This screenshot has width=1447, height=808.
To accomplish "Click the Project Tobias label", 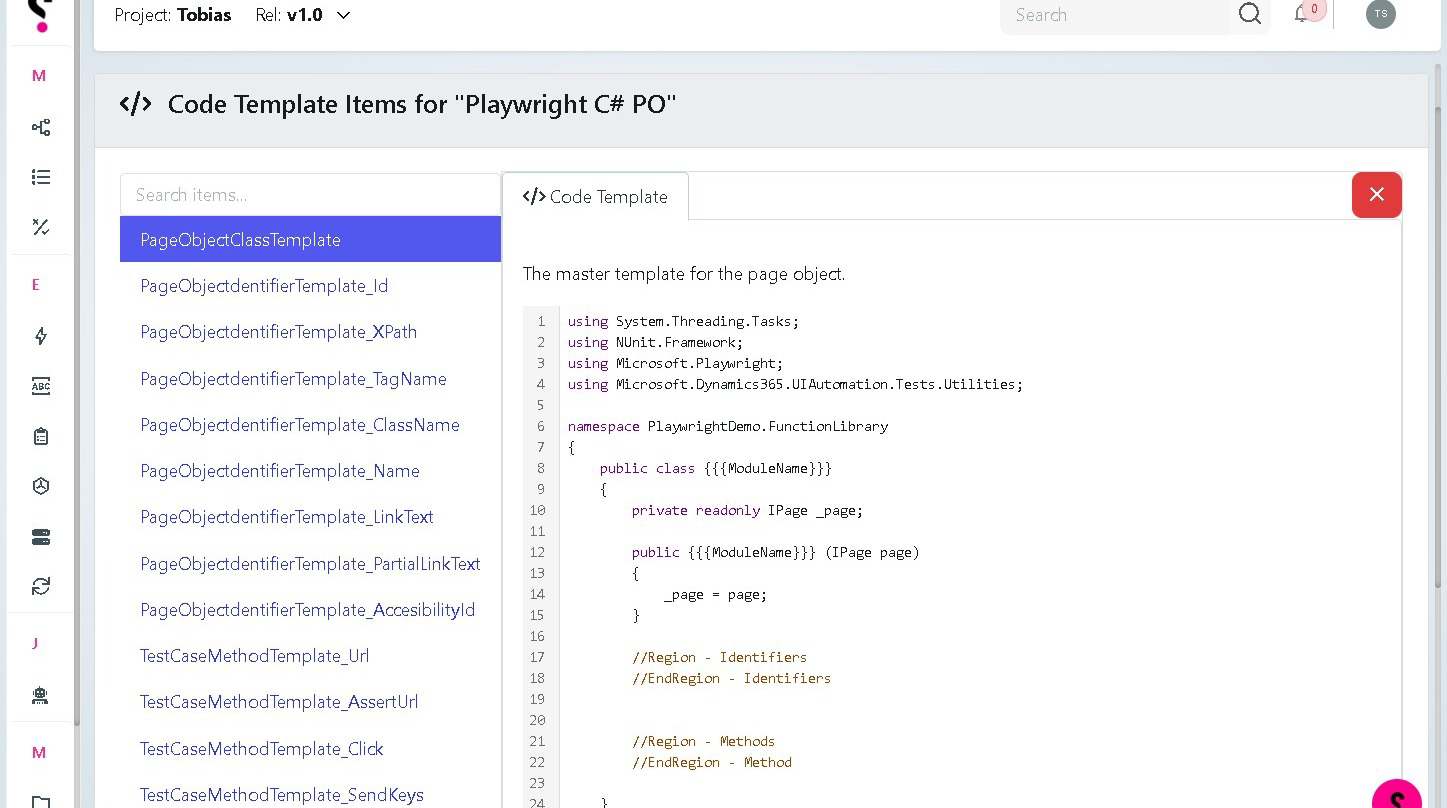I will click(173, 15).
